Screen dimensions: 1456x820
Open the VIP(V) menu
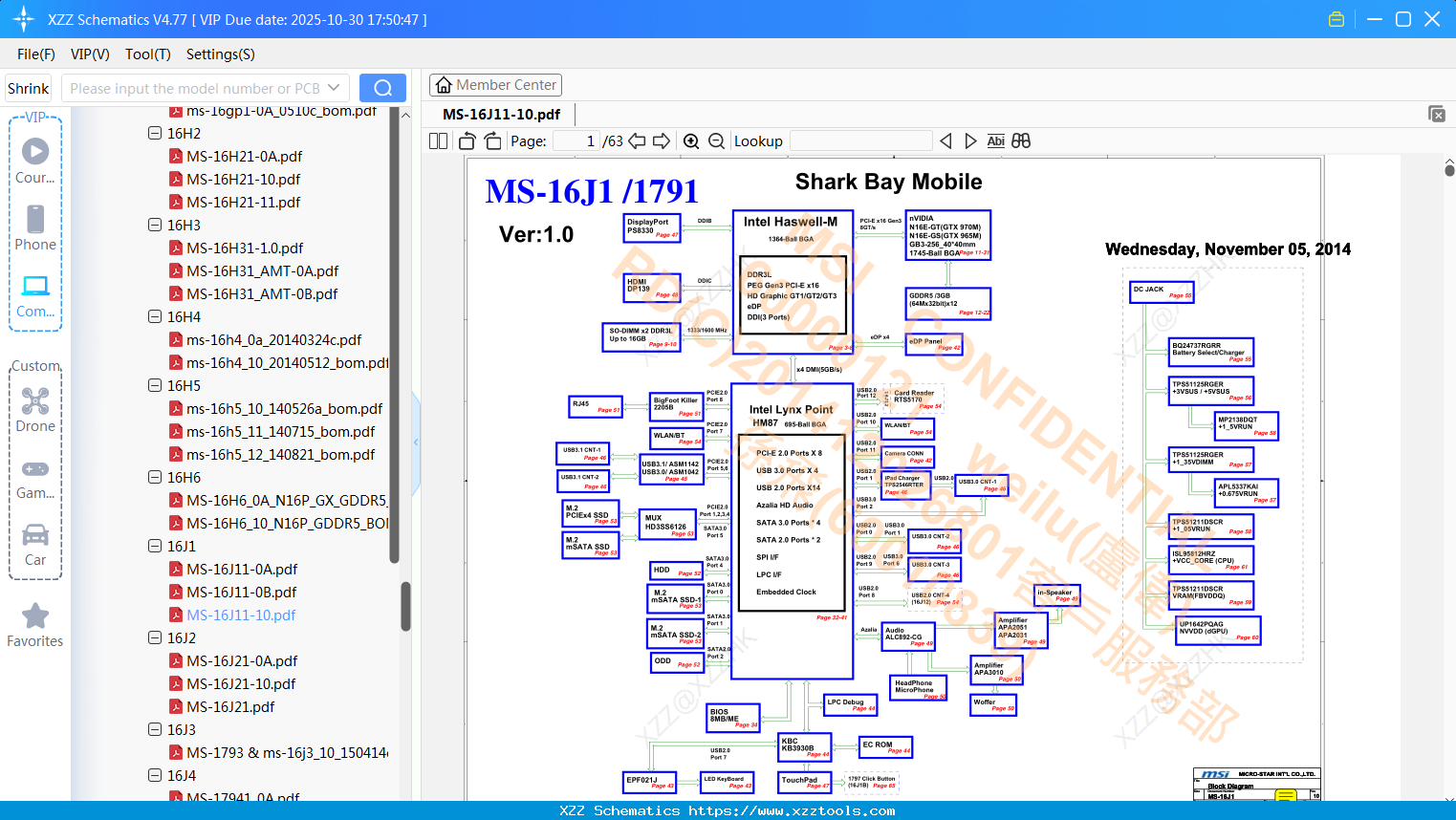pyautogui.click(x=90, y=54)
